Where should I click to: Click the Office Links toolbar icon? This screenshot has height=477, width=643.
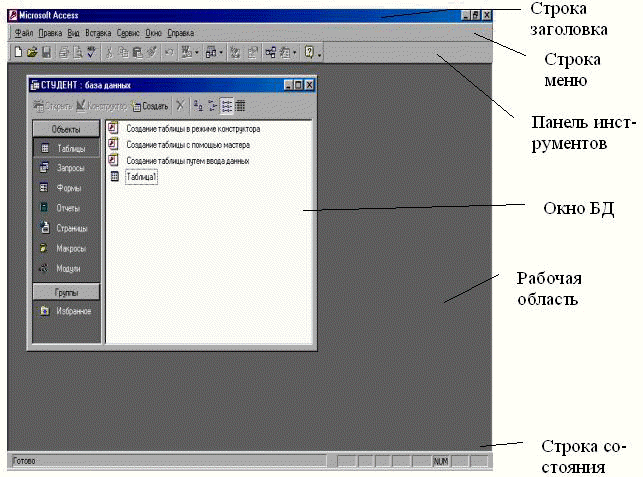pos(187,52)
